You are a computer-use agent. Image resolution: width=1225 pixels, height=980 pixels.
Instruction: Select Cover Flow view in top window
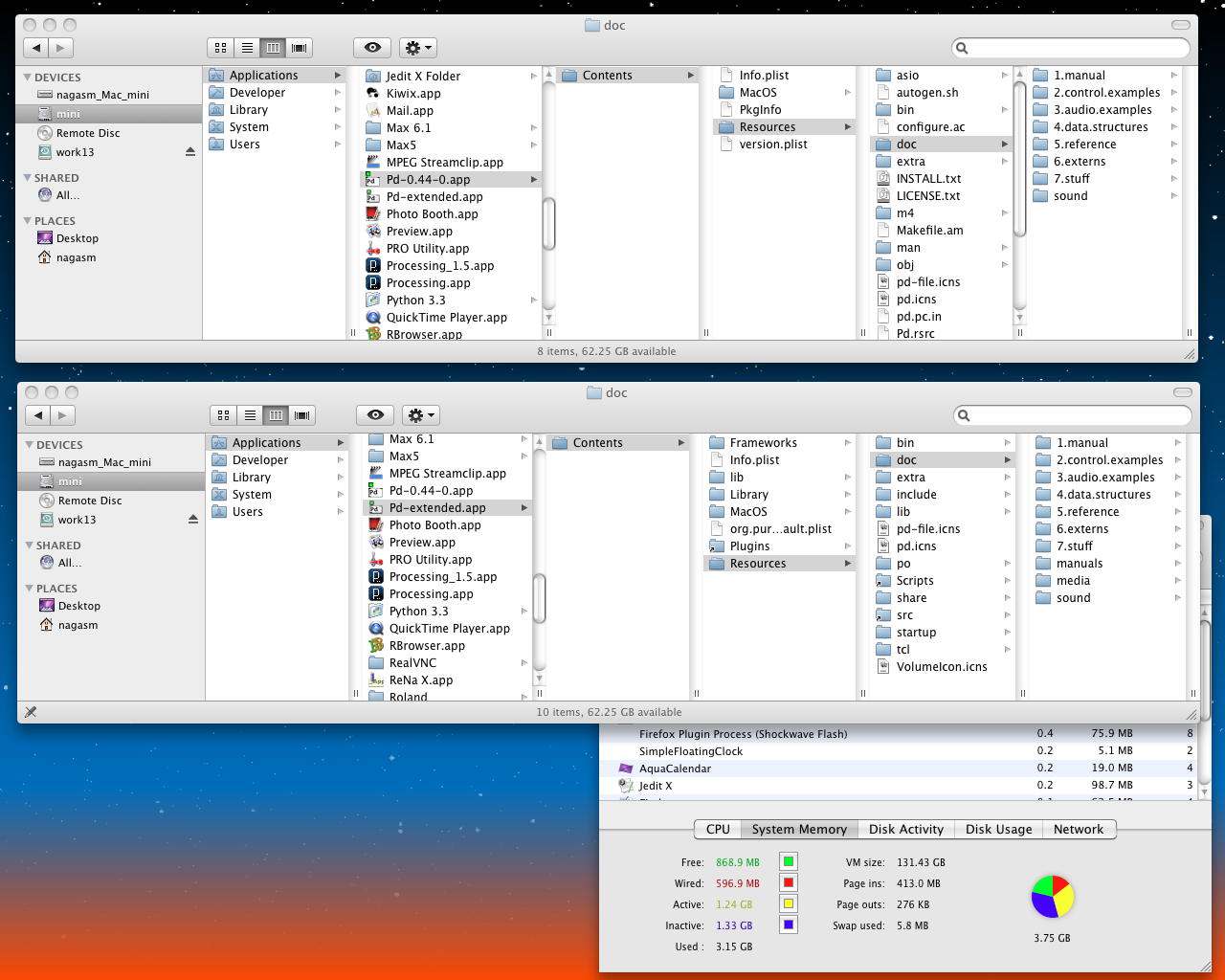(x=300, y=47)
